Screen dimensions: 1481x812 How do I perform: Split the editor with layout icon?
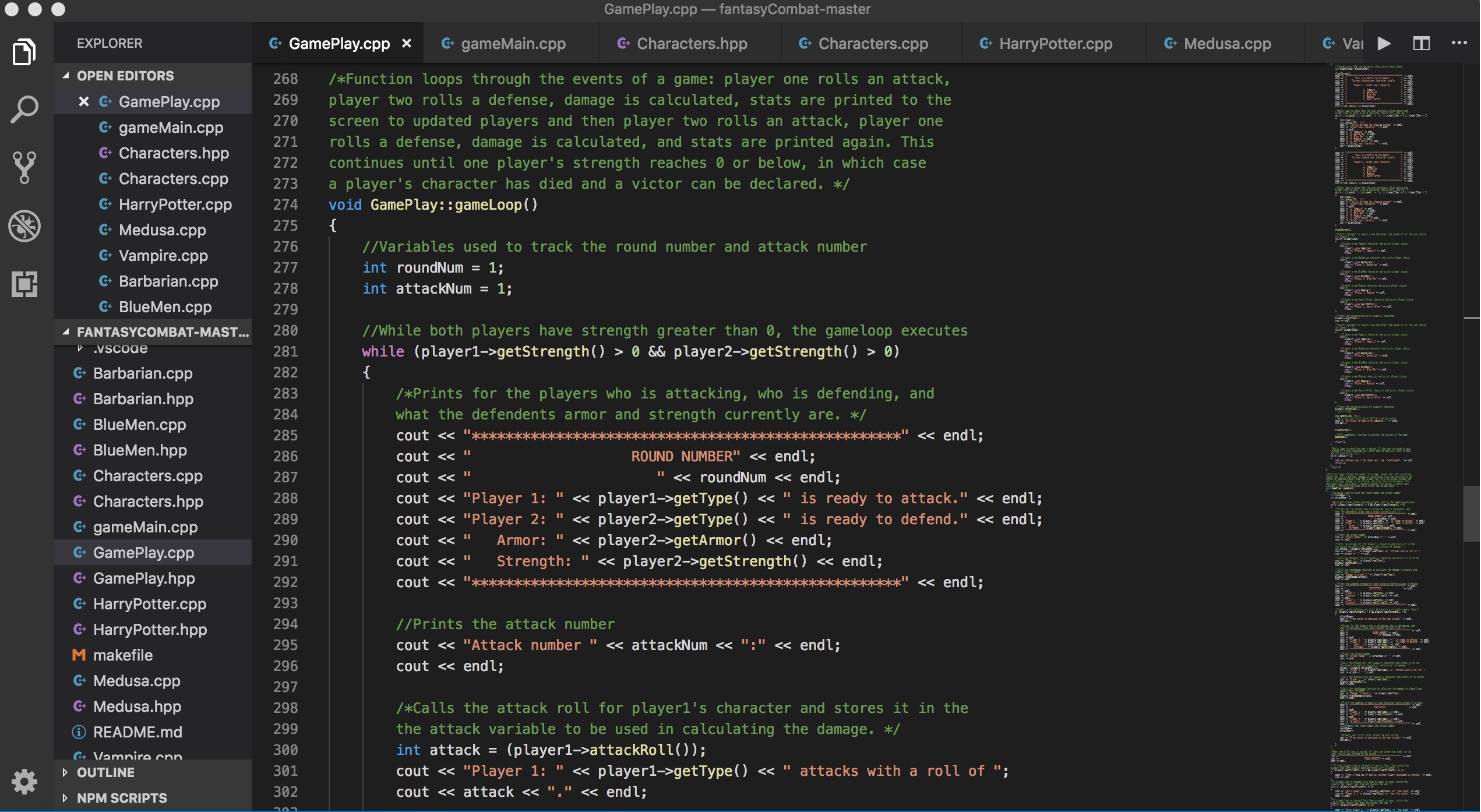1422,44
